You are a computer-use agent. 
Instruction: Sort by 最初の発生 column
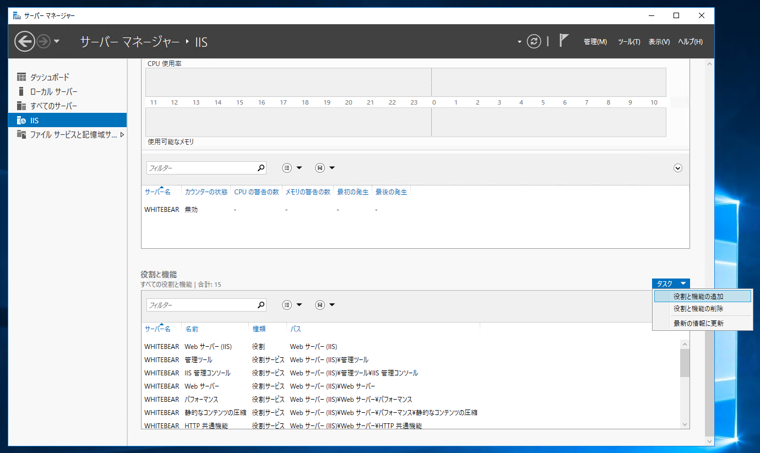(x=353, y=192)
